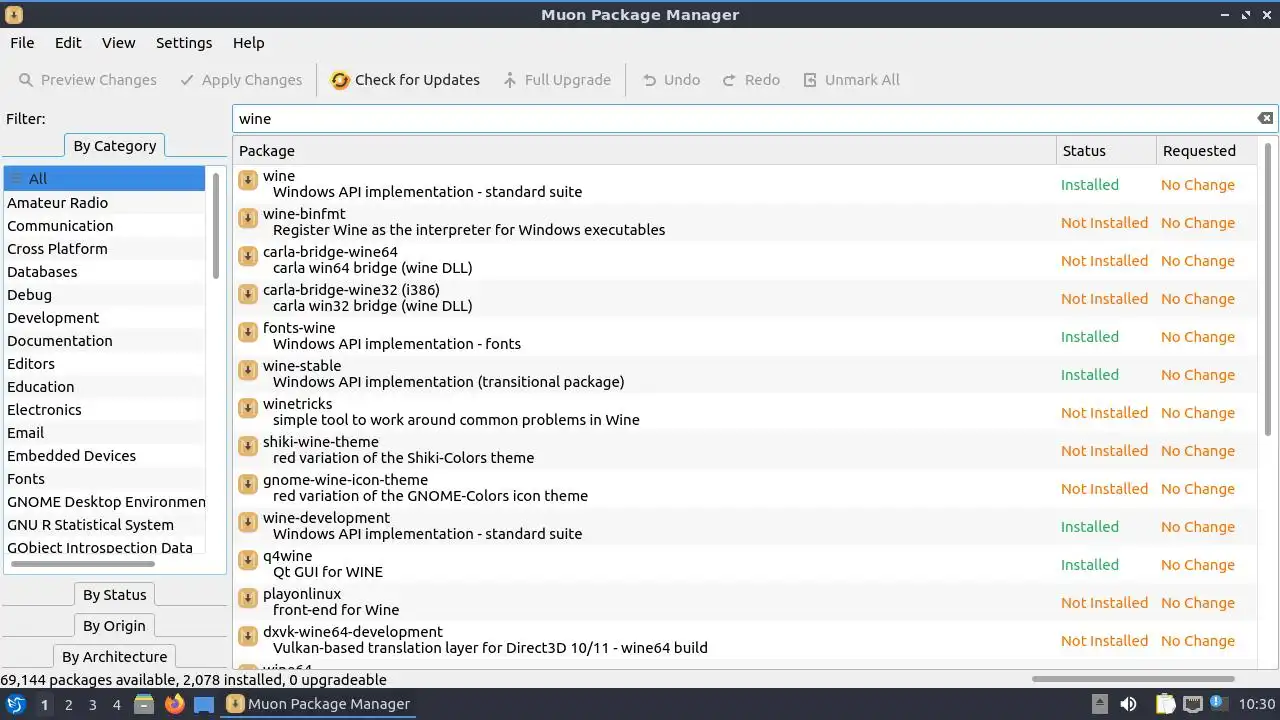The image size is (1280, 720).
Task: Click the package icon next to q4wine
Action: tap(248, 561)
